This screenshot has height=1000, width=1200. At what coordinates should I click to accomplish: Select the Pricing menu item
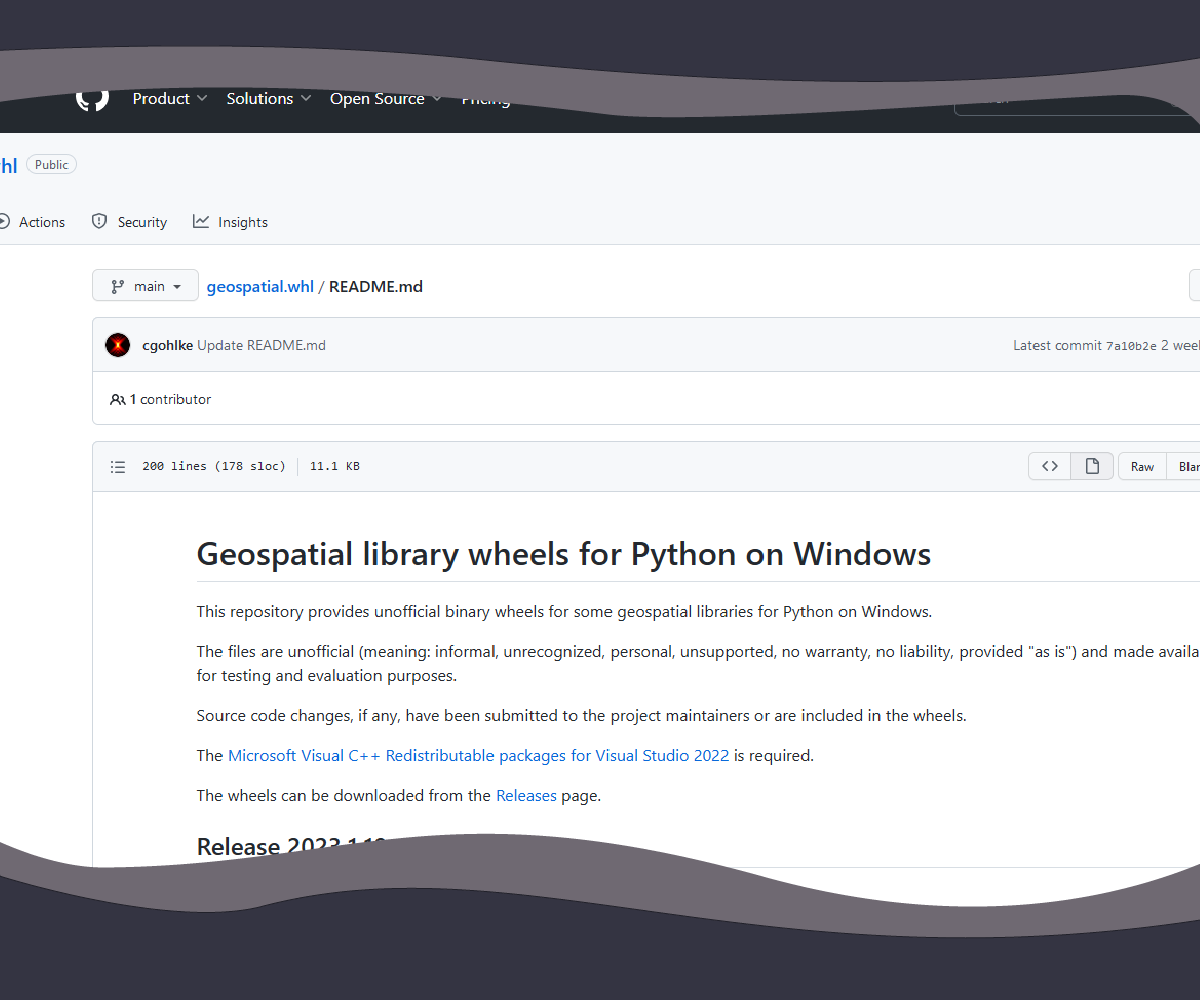tap(486, 98)
